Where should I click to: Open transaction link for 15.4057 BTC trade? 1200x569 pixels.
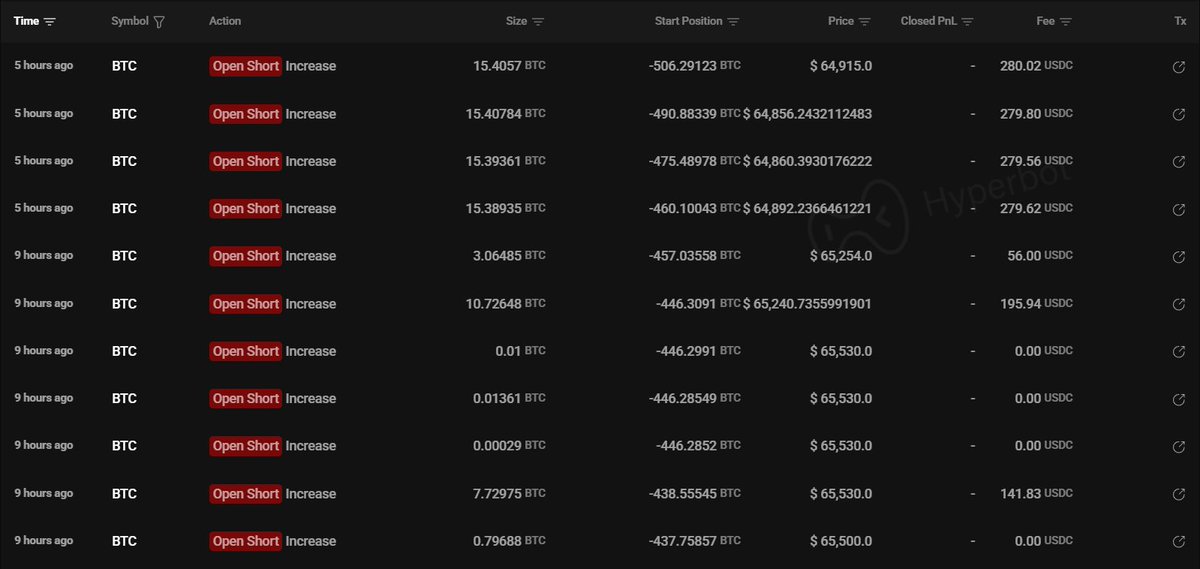1179,67
